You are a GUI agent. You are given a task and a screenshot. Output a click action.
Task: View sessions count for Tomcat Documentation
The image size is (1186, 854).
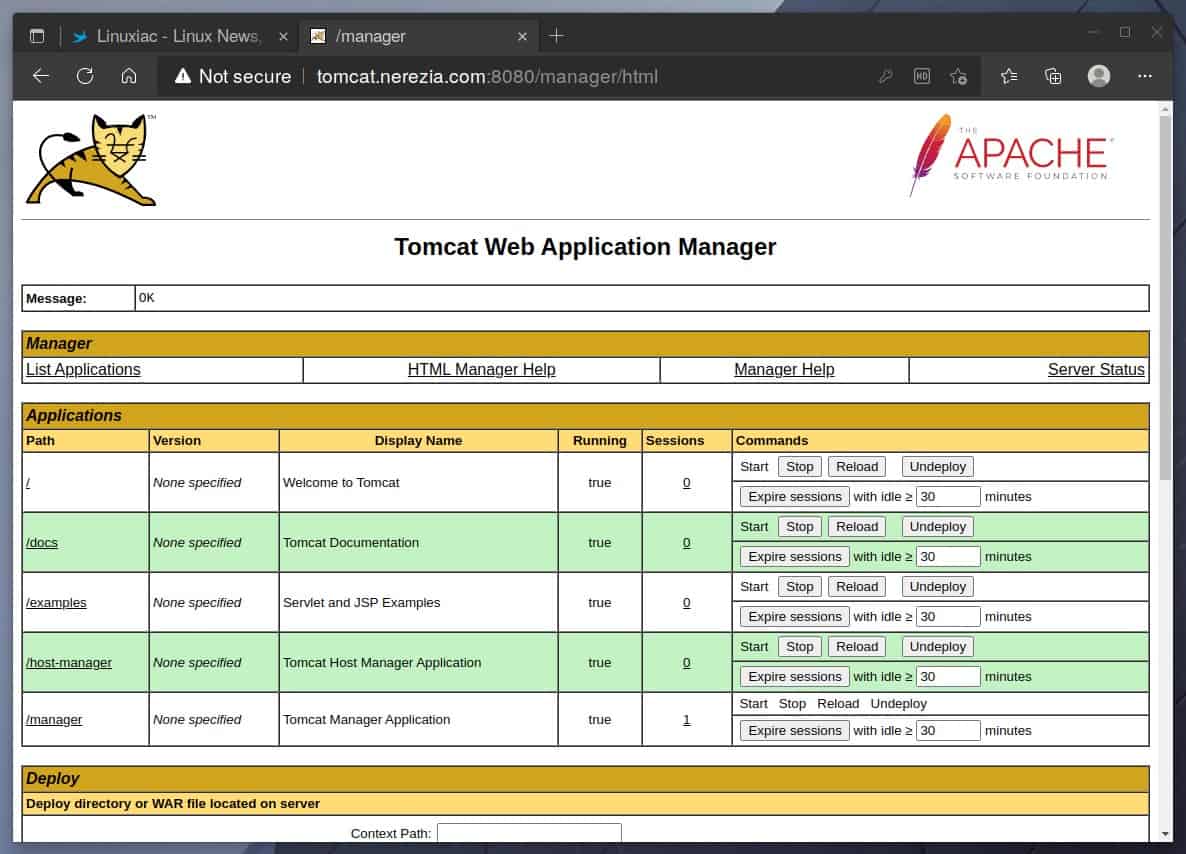(686, 542)
